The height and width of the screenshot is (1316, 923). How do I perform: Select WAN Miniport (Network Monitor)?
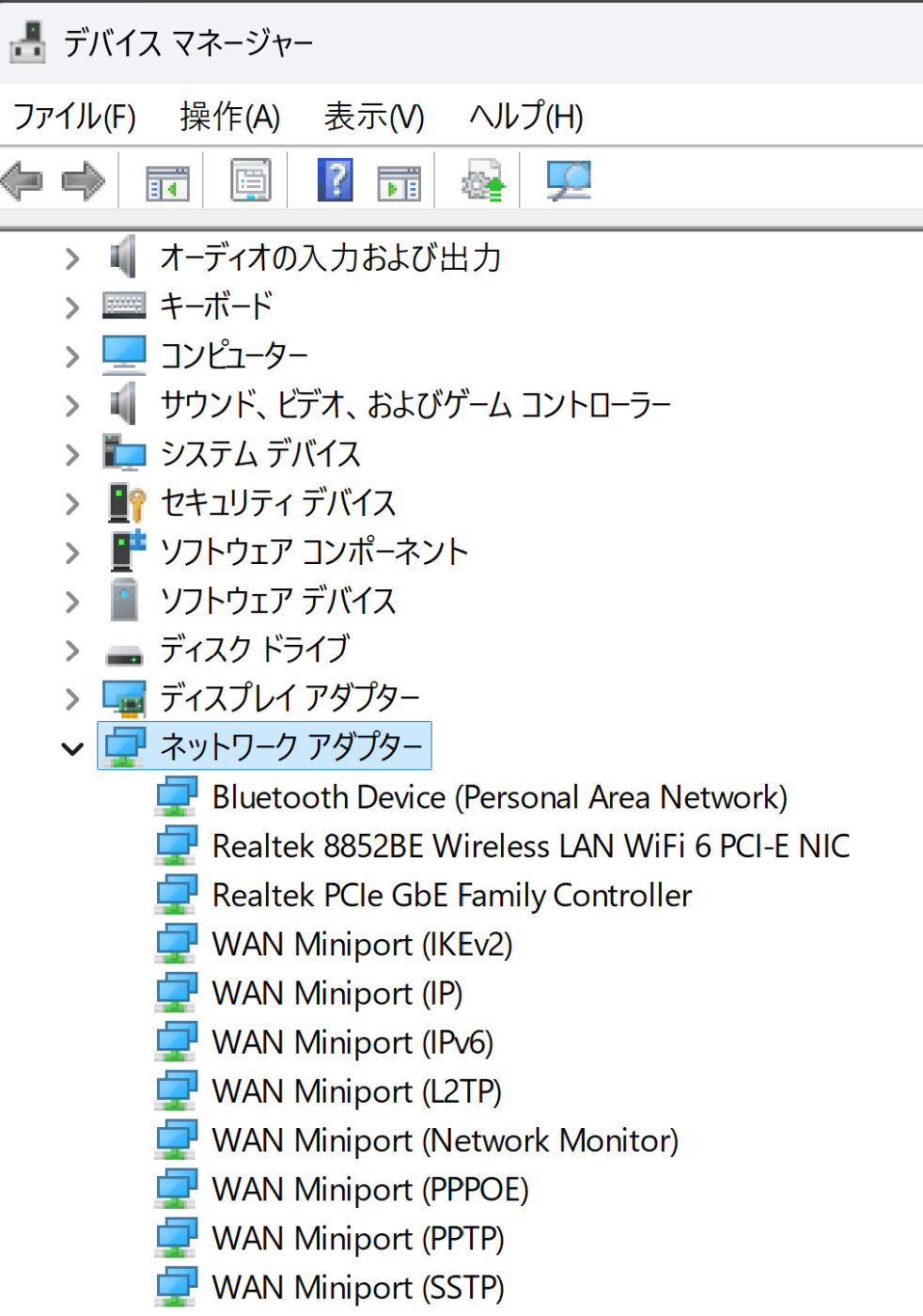(x=446, y=1140)
